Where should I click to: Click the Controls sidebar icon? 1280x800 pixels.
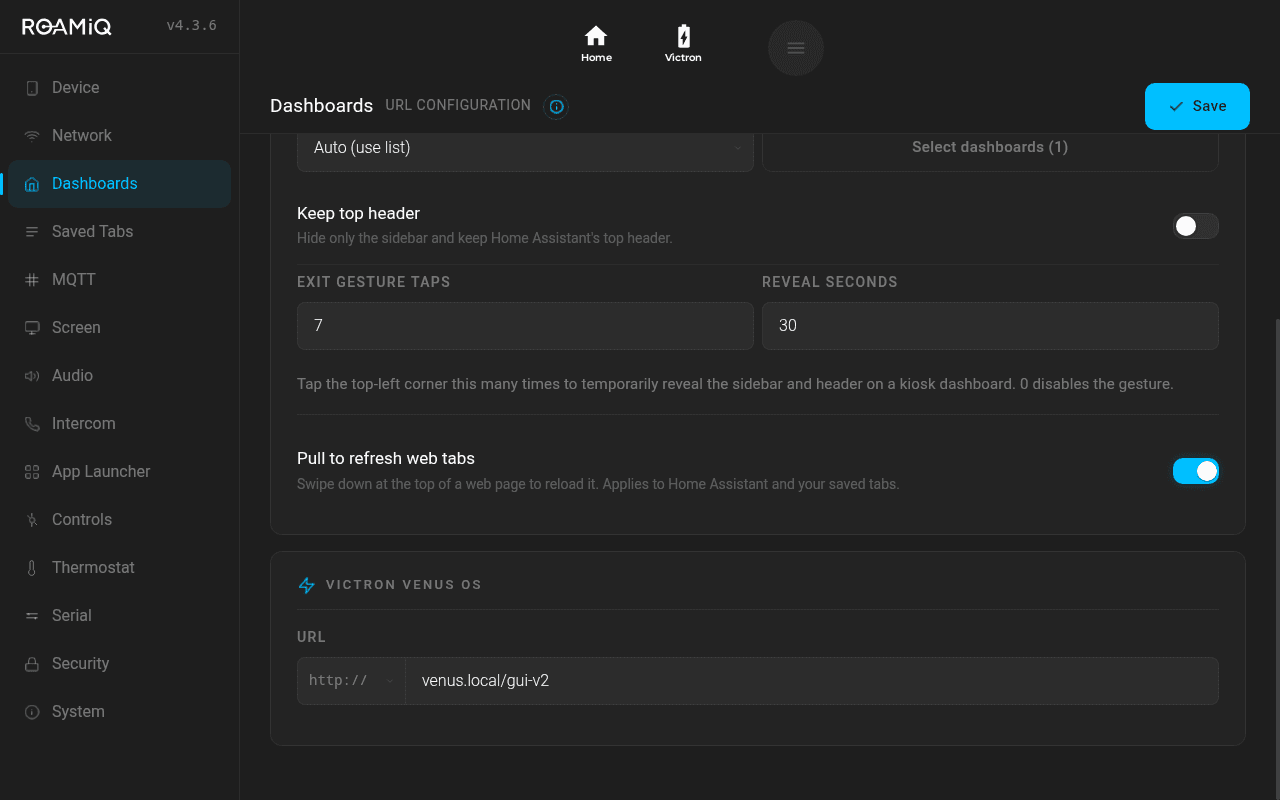pos(32,520)
